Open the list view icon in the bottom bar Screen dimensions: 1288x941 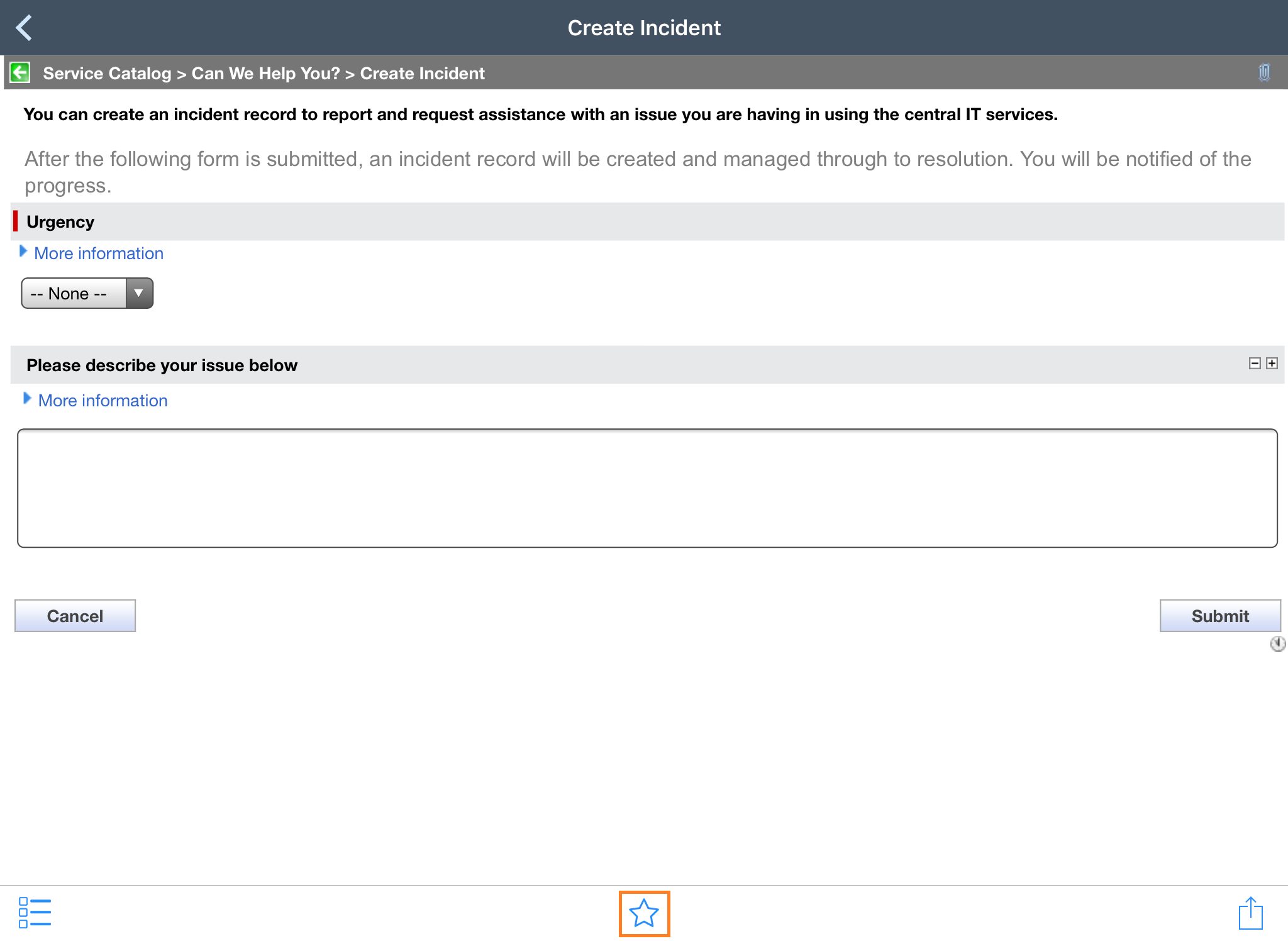coord(35,913)
